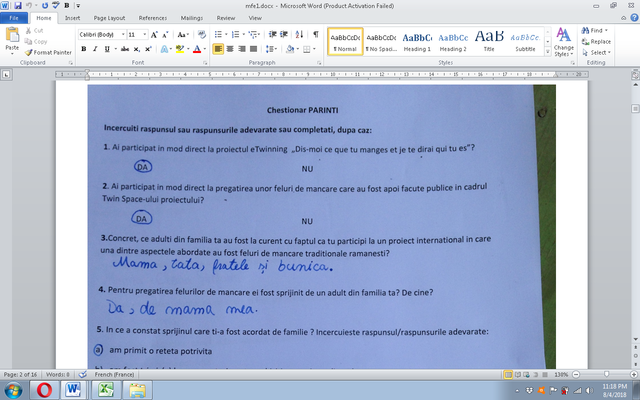This screenshot has height=400, width=640.
Task: Switch to Print Layout view in status bar
Action: (x=508, y=375)
